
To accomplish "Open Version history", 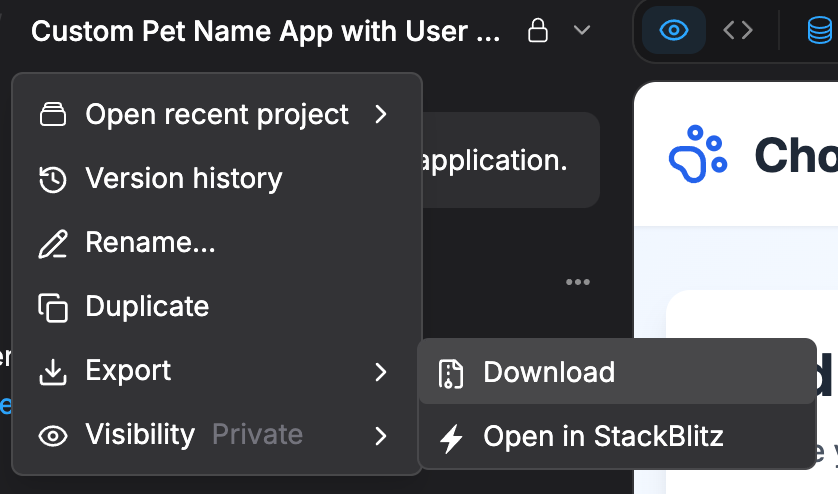I will [x=184, y=179].
